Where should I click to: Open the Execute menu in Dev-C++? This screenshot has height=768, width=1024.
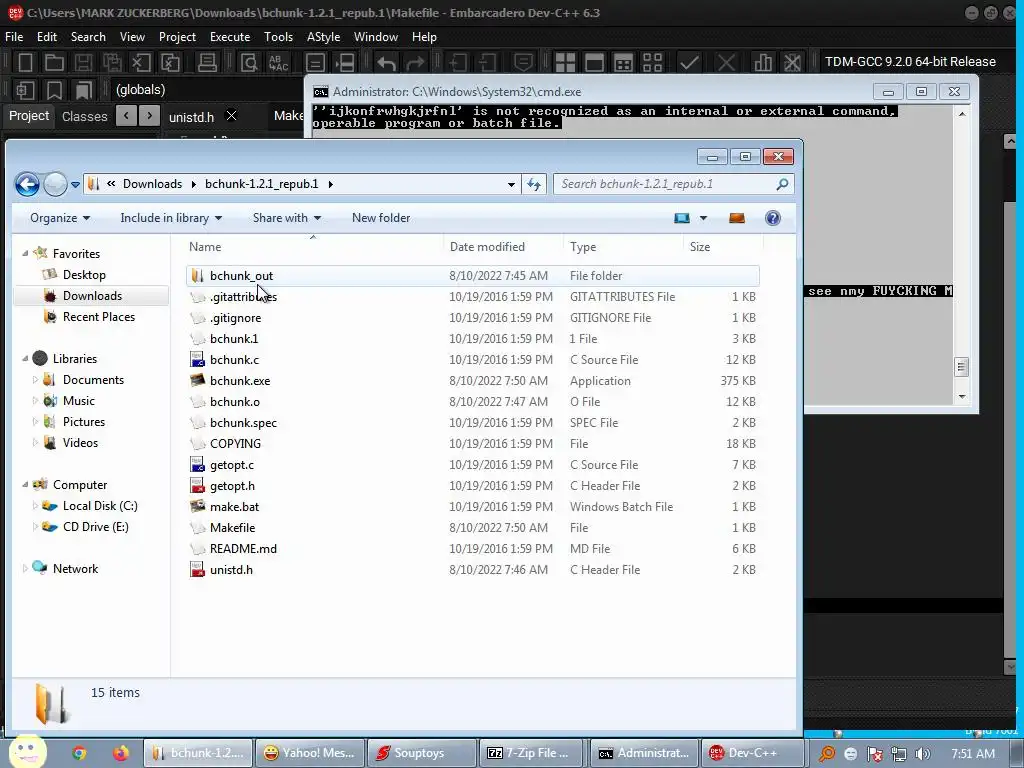(x=230, y=37)
